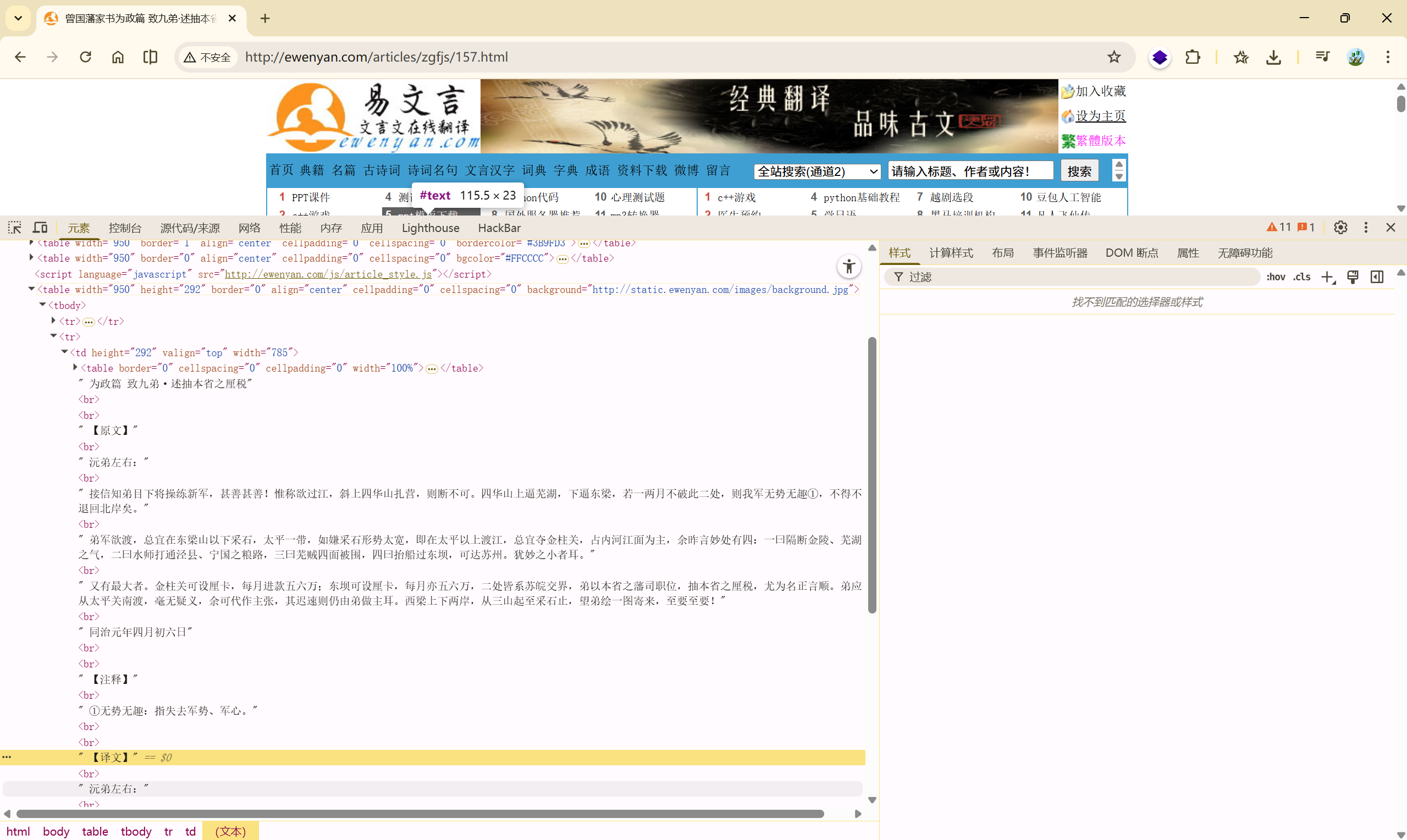Open the 全站搜索(通道2) dropdown

[x=816, y=171]
